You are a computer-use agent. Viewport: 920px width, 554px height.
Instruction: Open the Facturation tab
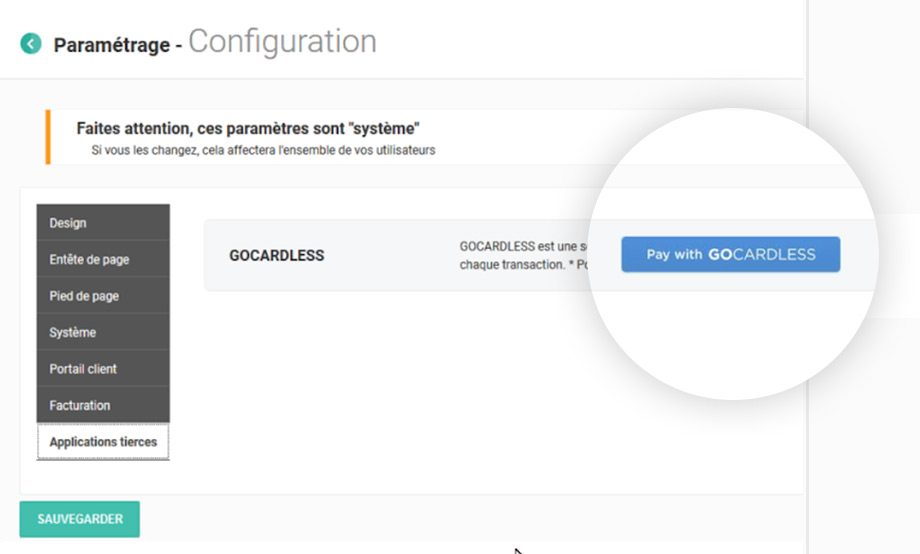(103, 405)
